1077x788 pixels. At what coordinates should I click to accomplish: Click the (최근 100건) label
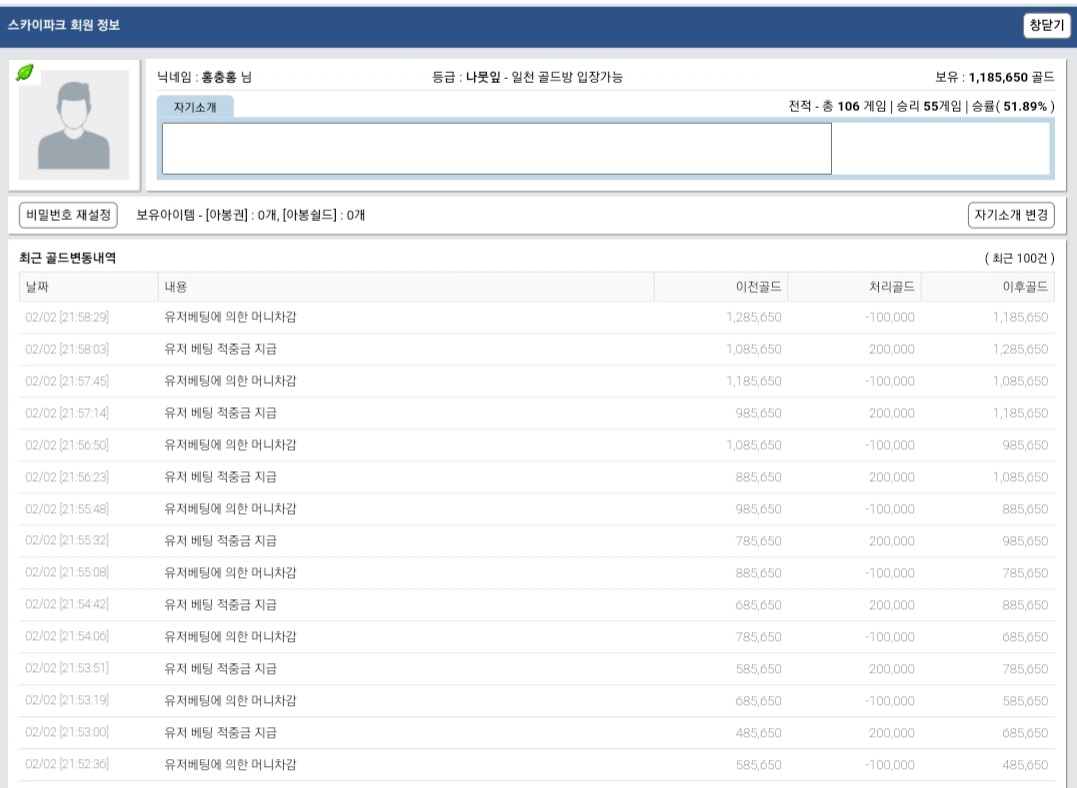point(1019,258)
